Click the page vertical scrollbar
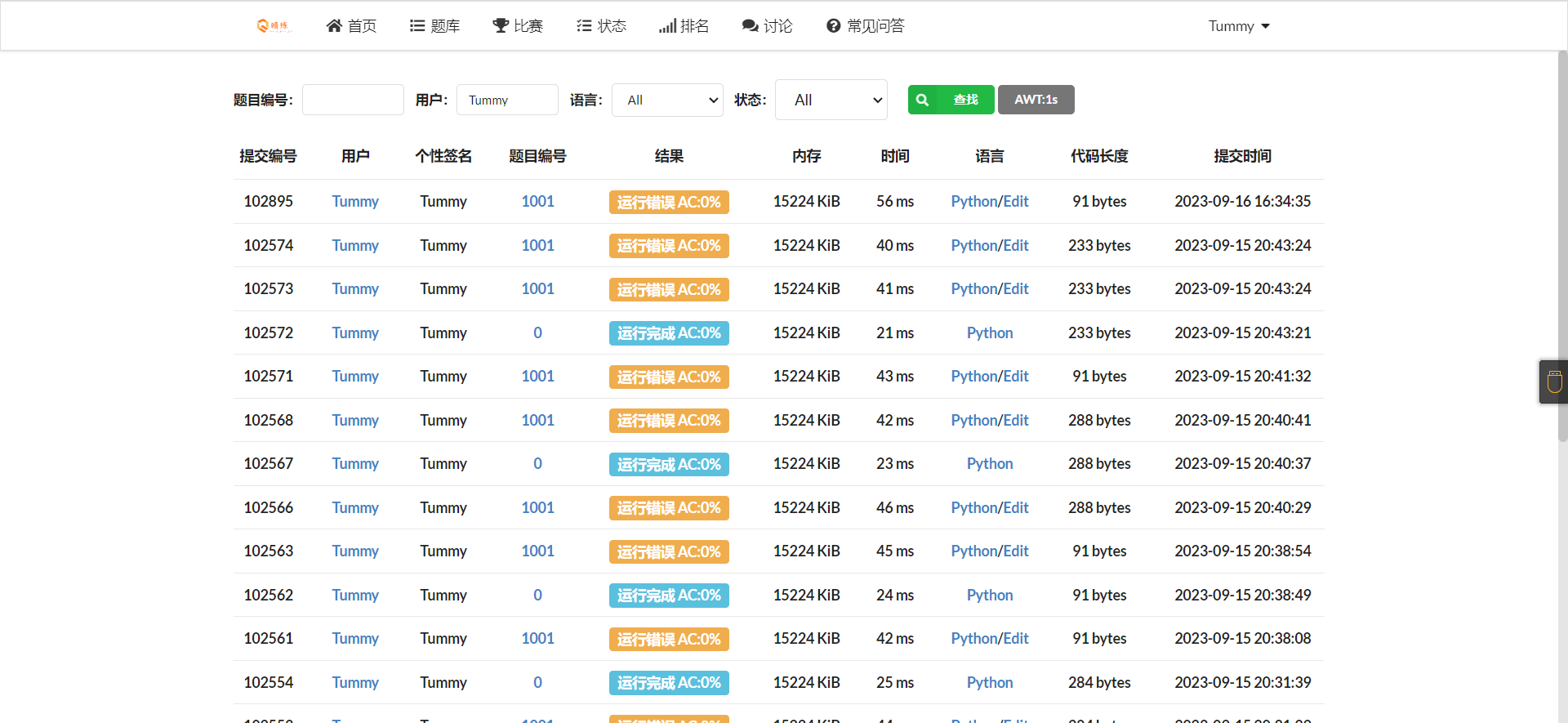The height and width of the screenshot is (723, 1568). point(1562,245)
